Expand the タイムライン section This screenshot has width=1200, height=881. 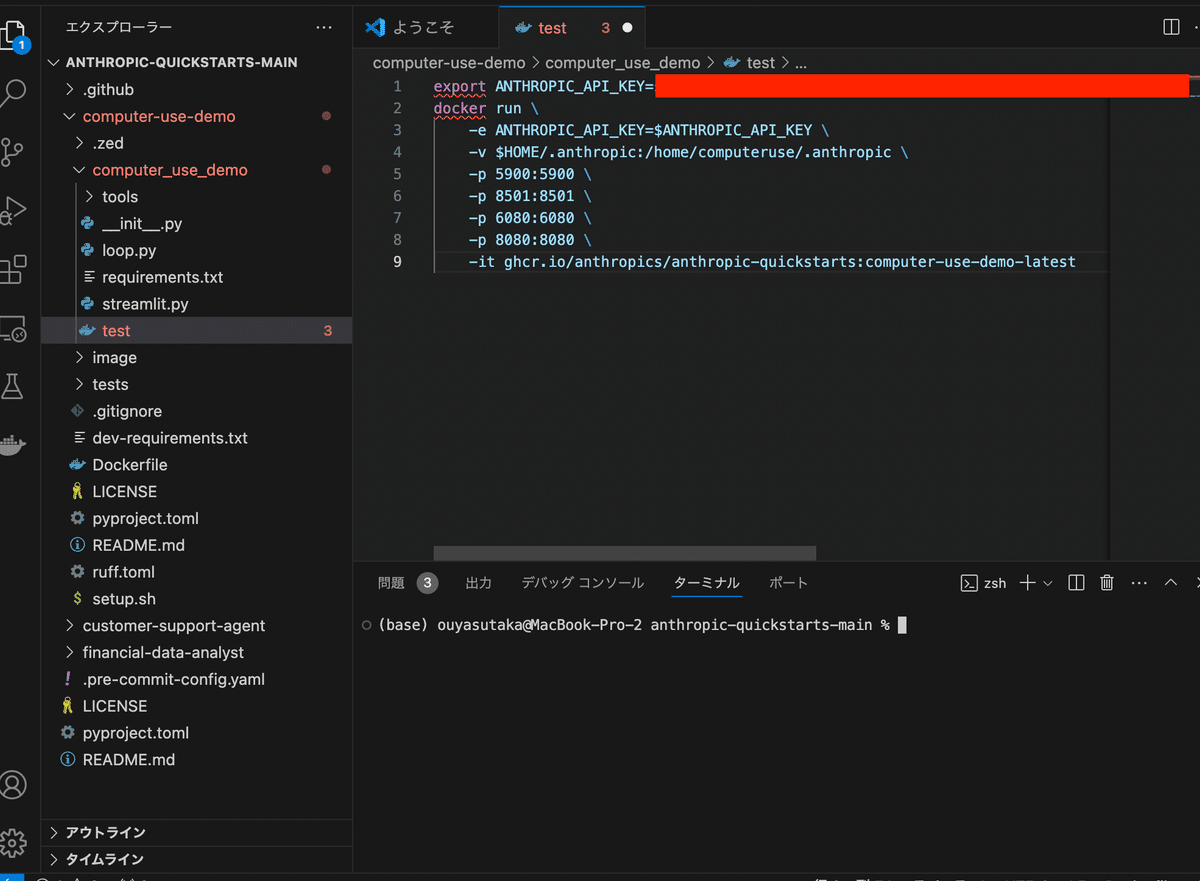[x=196, y=859]
